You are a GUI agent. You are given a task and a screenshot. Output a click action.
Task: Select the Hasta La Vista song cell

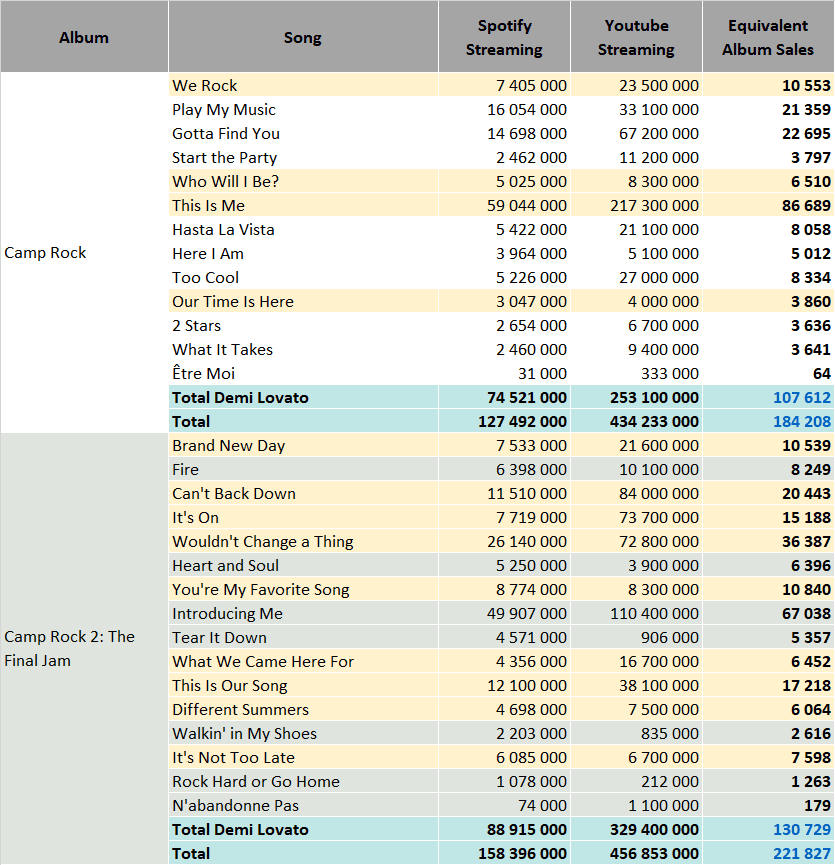[303, 229]
